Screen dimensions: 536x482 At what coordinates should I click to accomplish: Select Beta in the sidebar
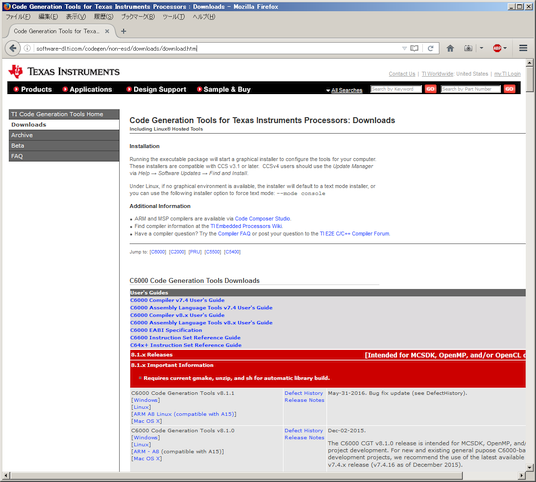click(64, 146)
